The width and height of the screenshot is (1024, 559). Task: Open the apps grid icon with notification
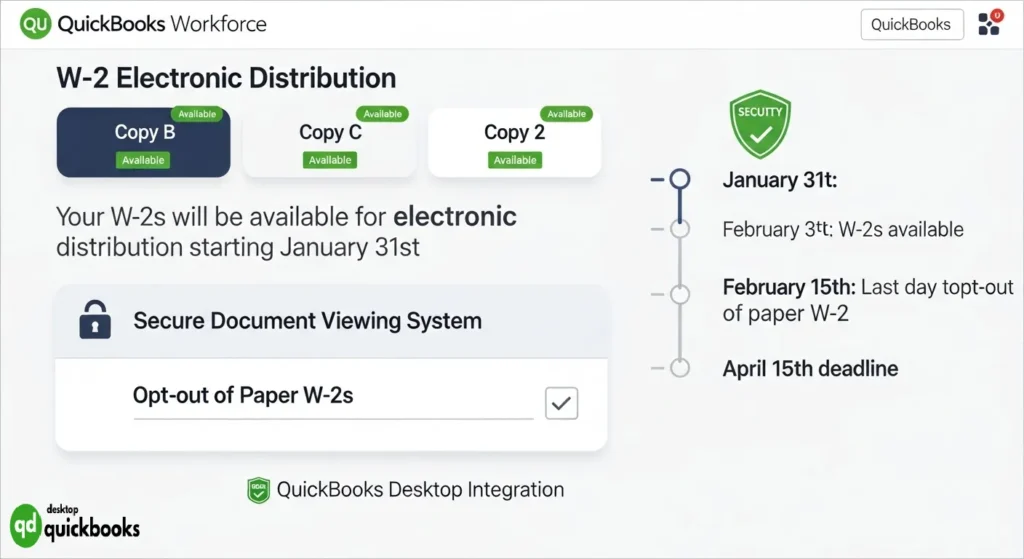point(989,24)
